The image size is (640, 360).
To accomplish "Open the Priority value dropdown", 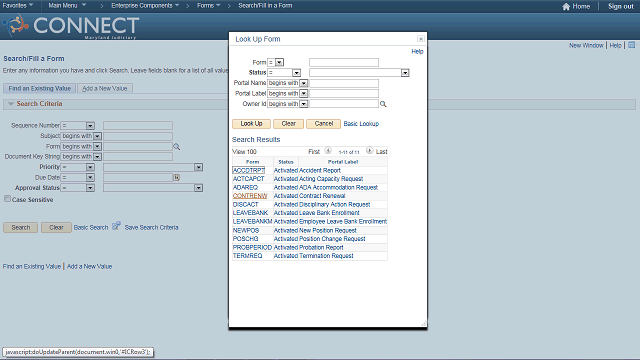I will click(198, 167).
